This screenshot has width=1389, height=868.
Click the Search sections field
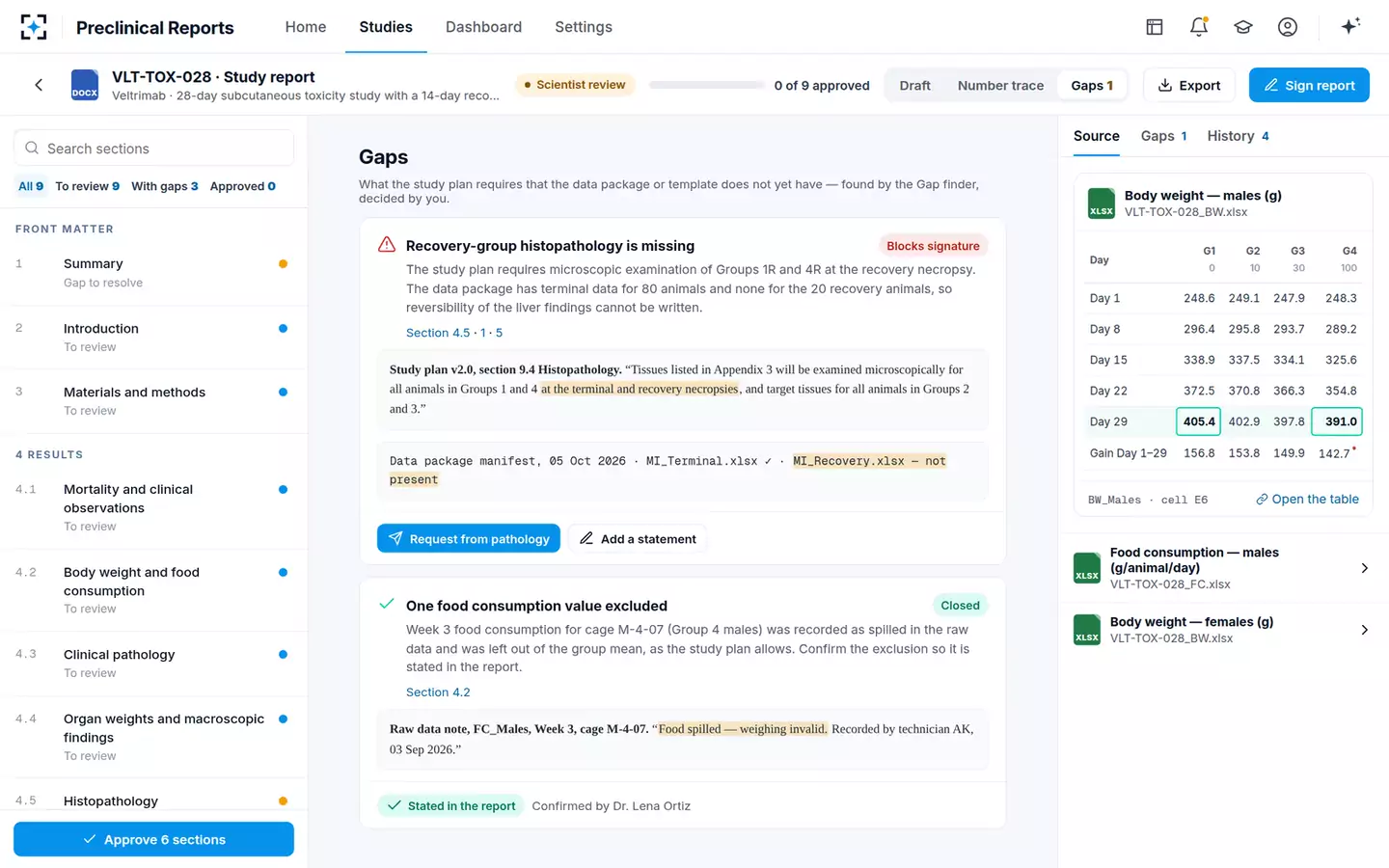point(153,148)
